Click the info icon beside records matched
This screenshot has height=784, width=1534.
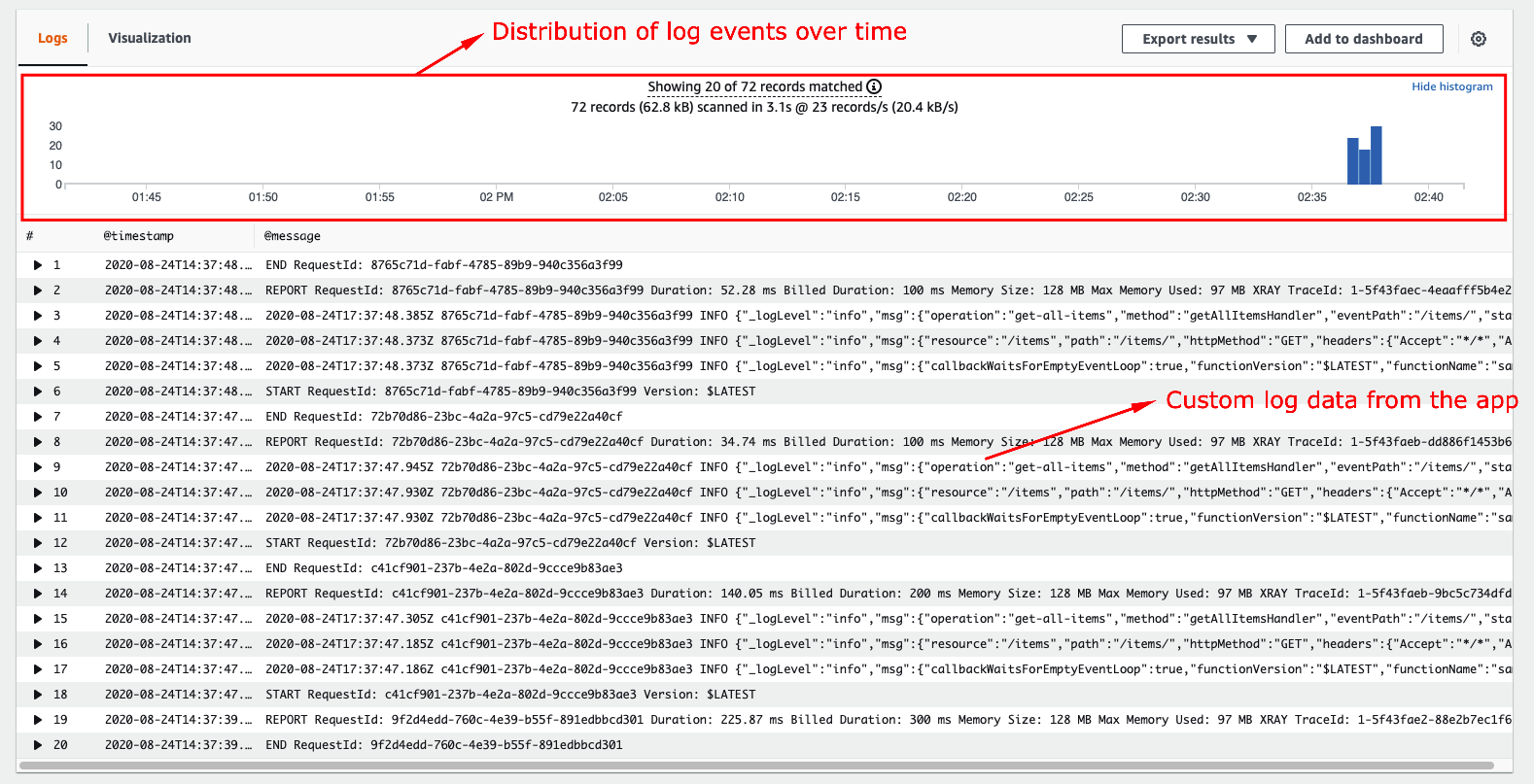pyautogui.click(x=874, y=86)
